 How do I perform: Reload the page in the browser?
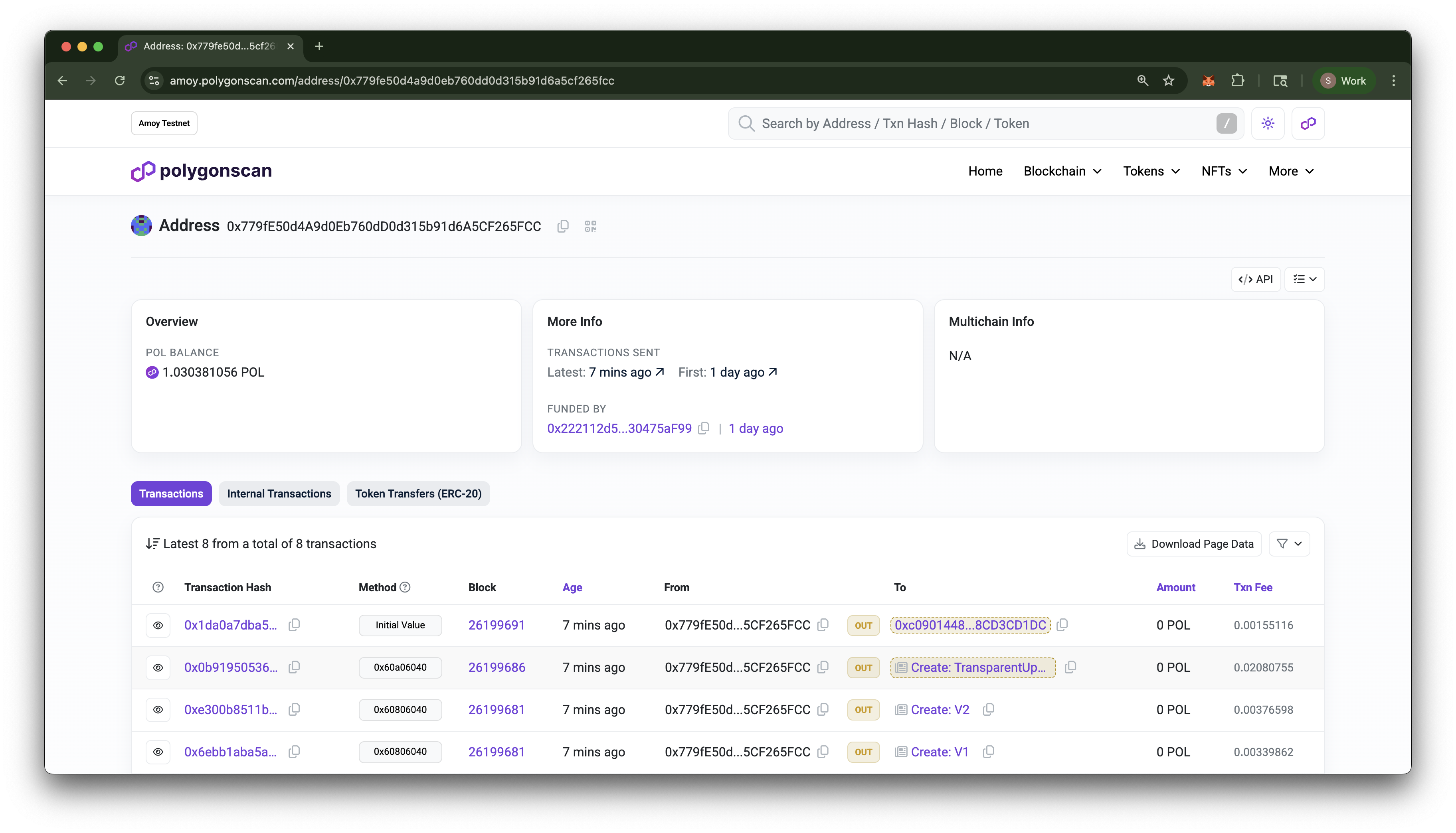pyautogui.click(x=120, y=81)
